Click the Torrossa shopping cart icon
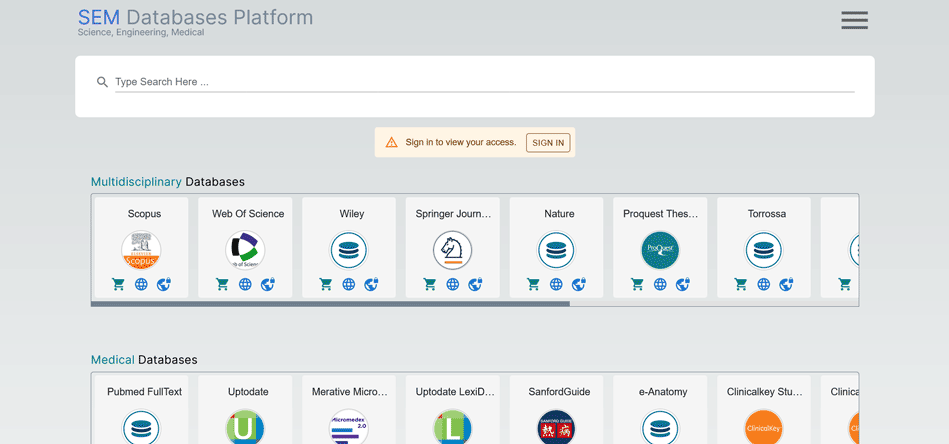Viewport: 949px width, 444px height. (741, 284)
